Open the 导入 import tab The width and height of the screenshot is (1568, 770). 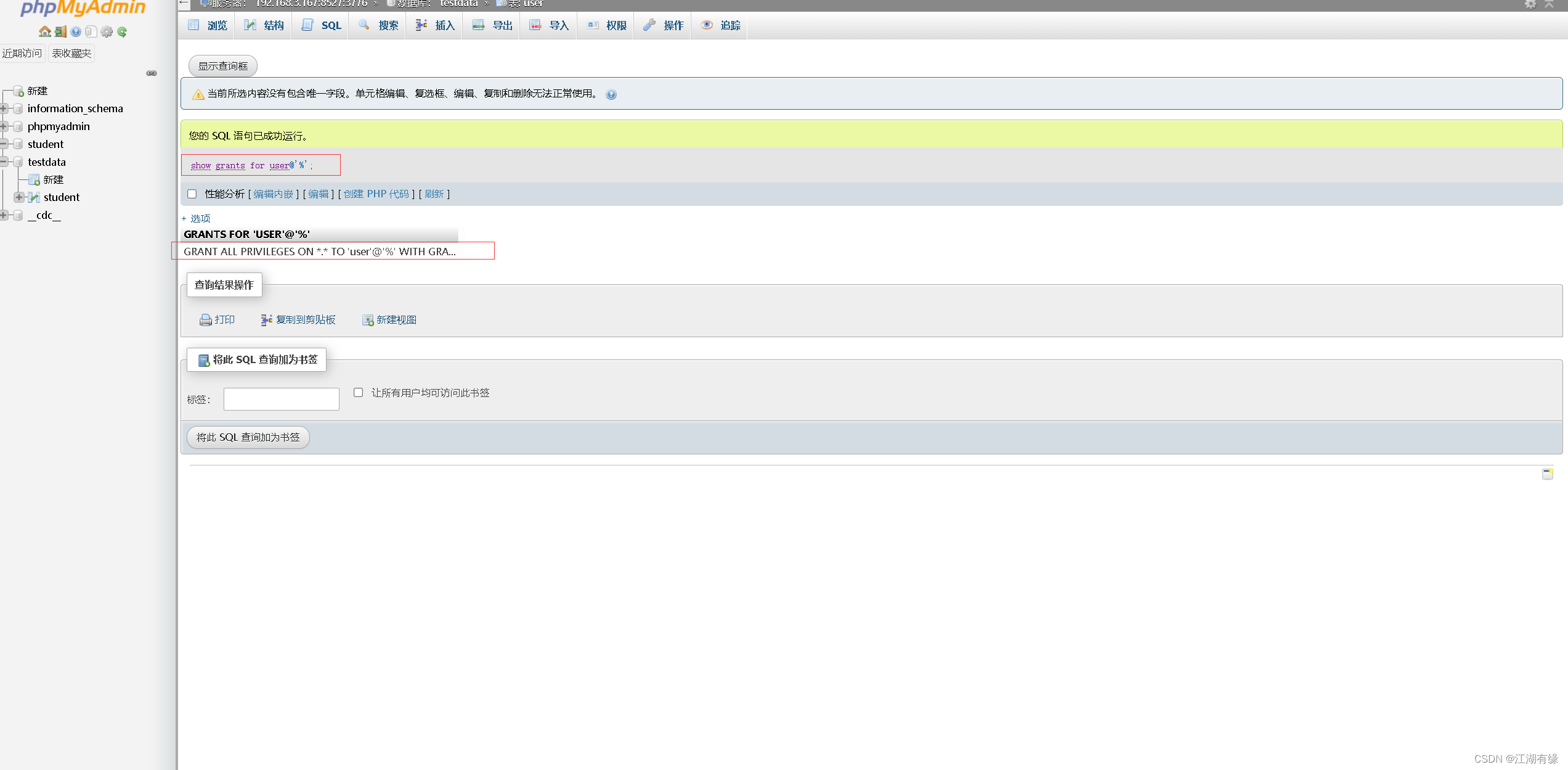[x=549, y=25]
